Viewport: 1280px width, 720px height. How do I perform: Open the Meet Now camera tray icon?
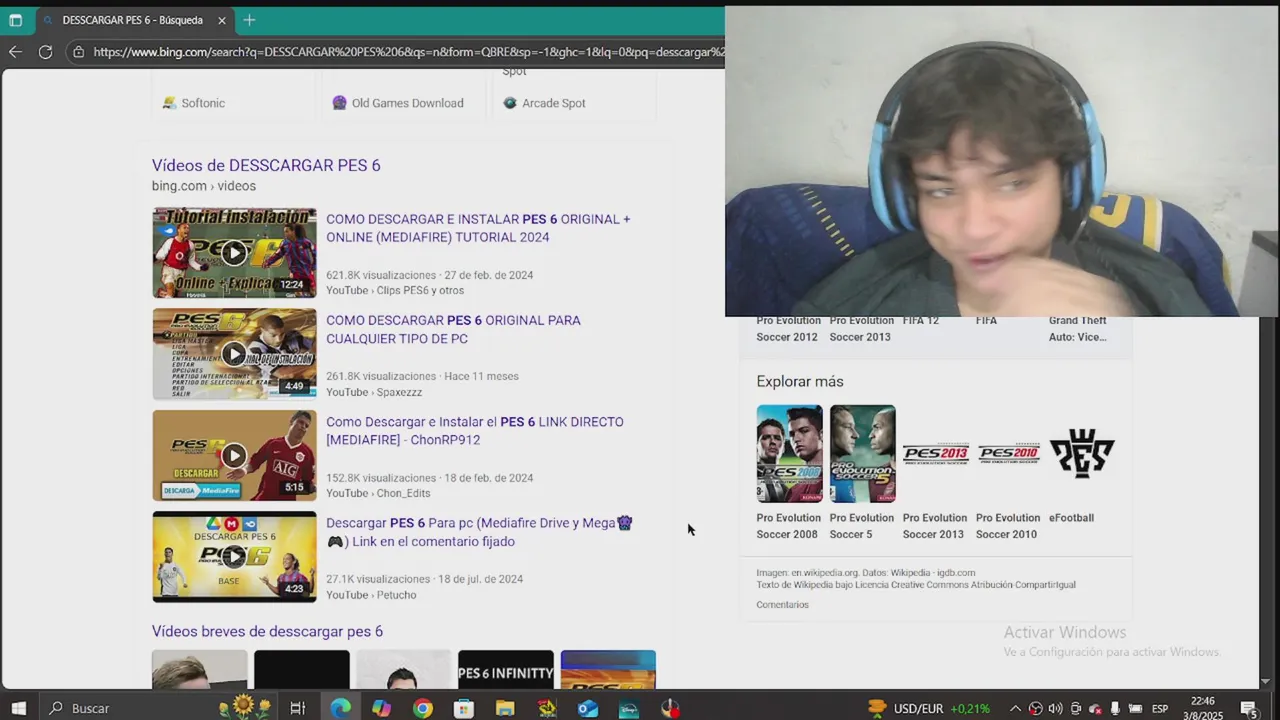coord(1075,708)
